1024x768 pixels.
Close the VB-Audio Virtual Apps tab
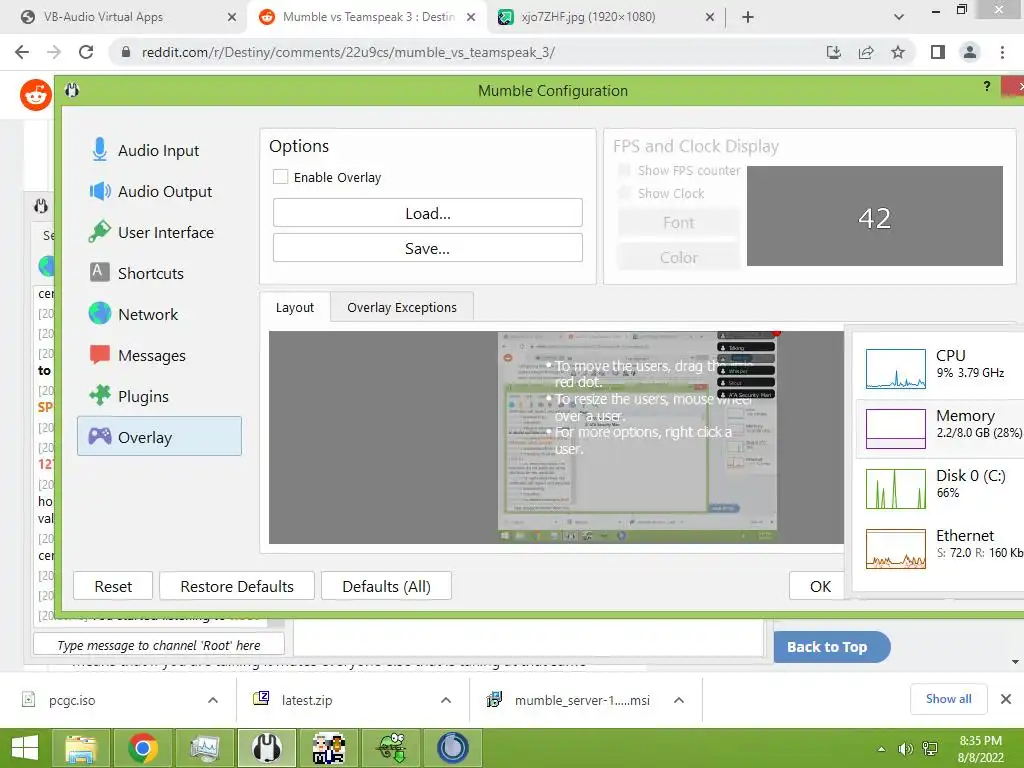click(x=232, y=17)
